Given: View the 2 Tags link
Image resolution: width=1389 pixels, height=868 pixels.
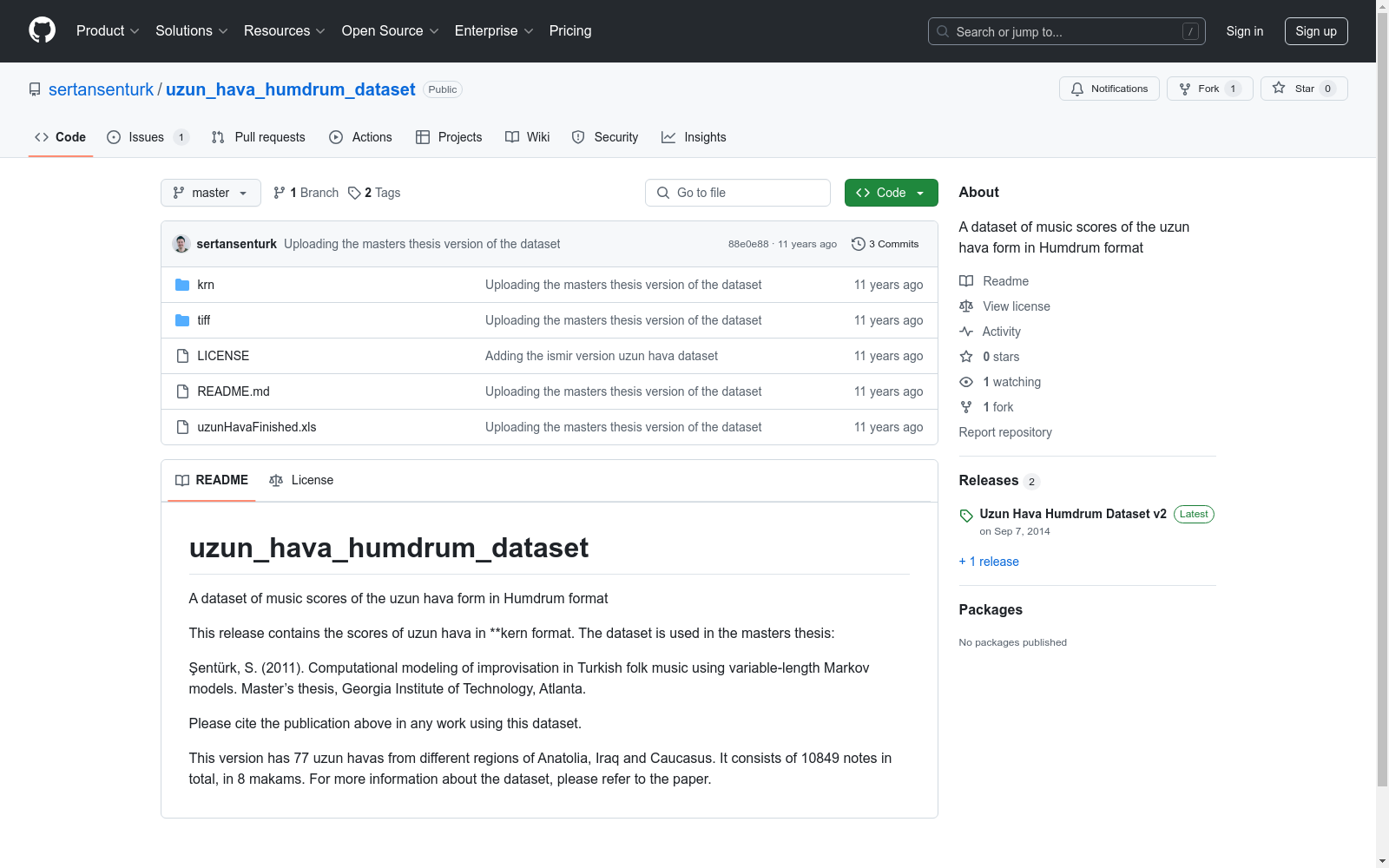Looking at the screenshot, I should click(x=374, y=193).
